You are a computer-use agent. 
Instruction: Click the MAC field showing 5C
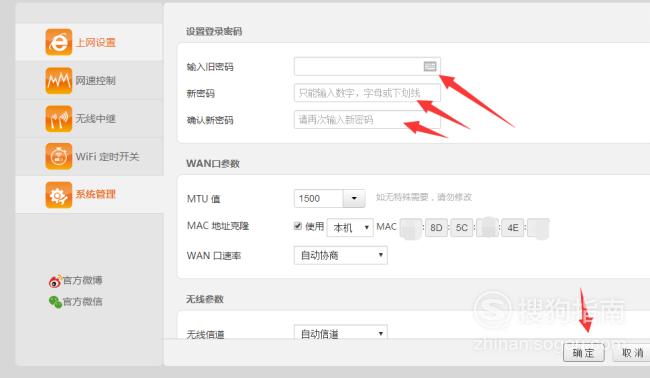462,228
